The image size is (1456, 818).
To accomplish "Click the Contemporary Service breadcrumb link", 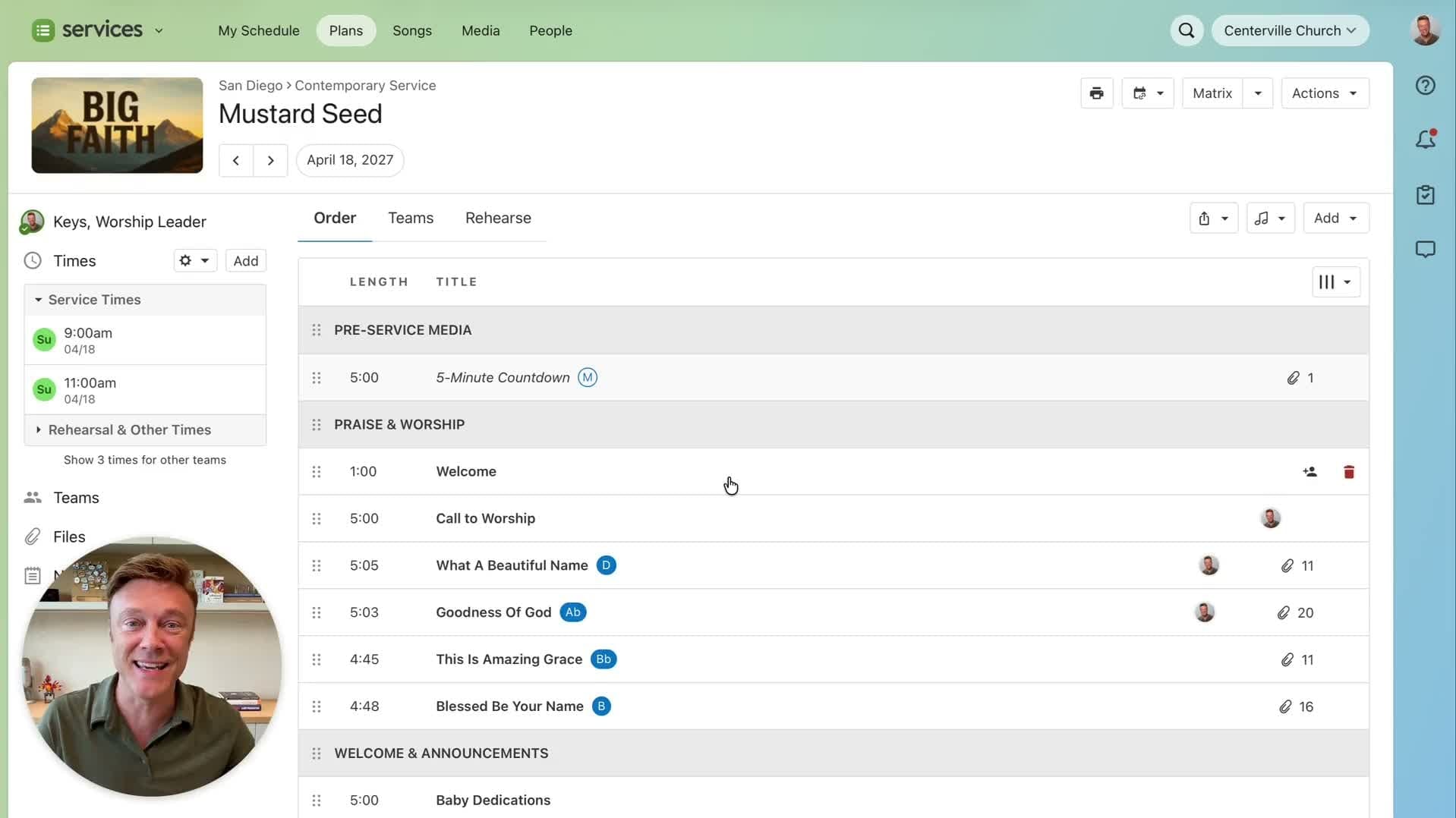I will click(x=365, y=86).
